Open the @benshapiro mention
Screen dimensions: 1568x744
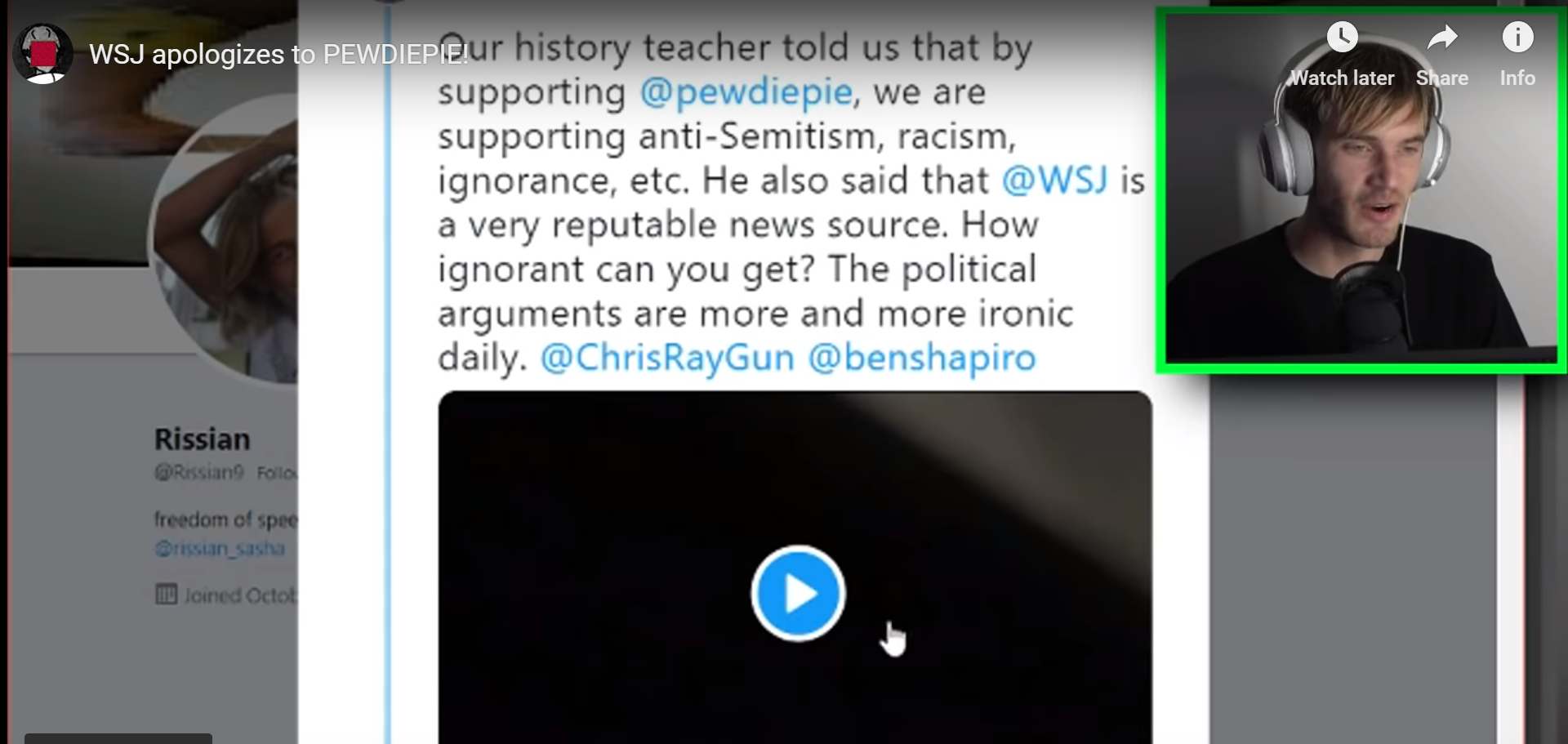[x=922, y=358]
